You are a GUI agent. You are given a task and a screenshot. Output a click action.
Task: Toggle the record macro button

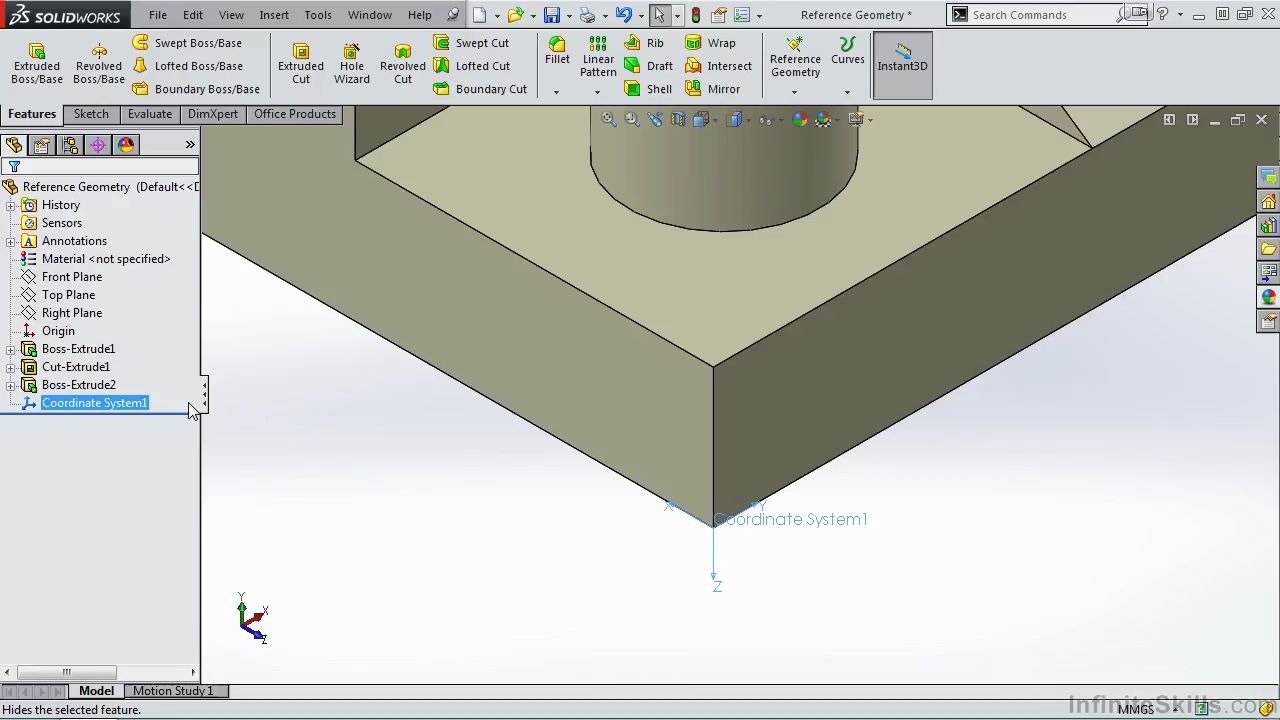696,14
